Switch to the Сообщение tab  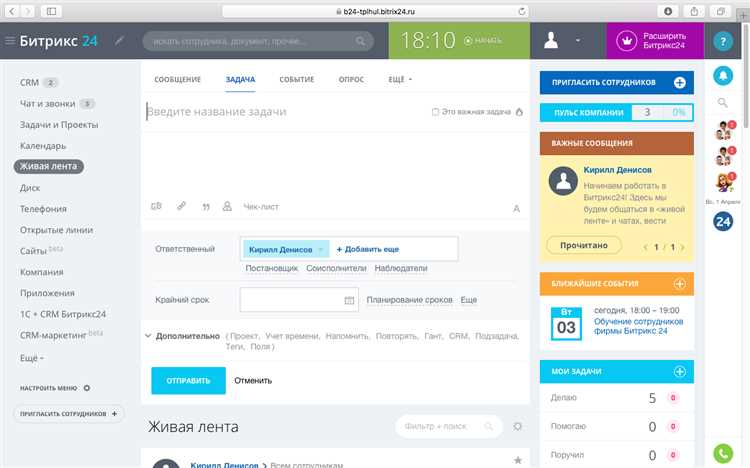pyautogui.click(x=177, y=79)
